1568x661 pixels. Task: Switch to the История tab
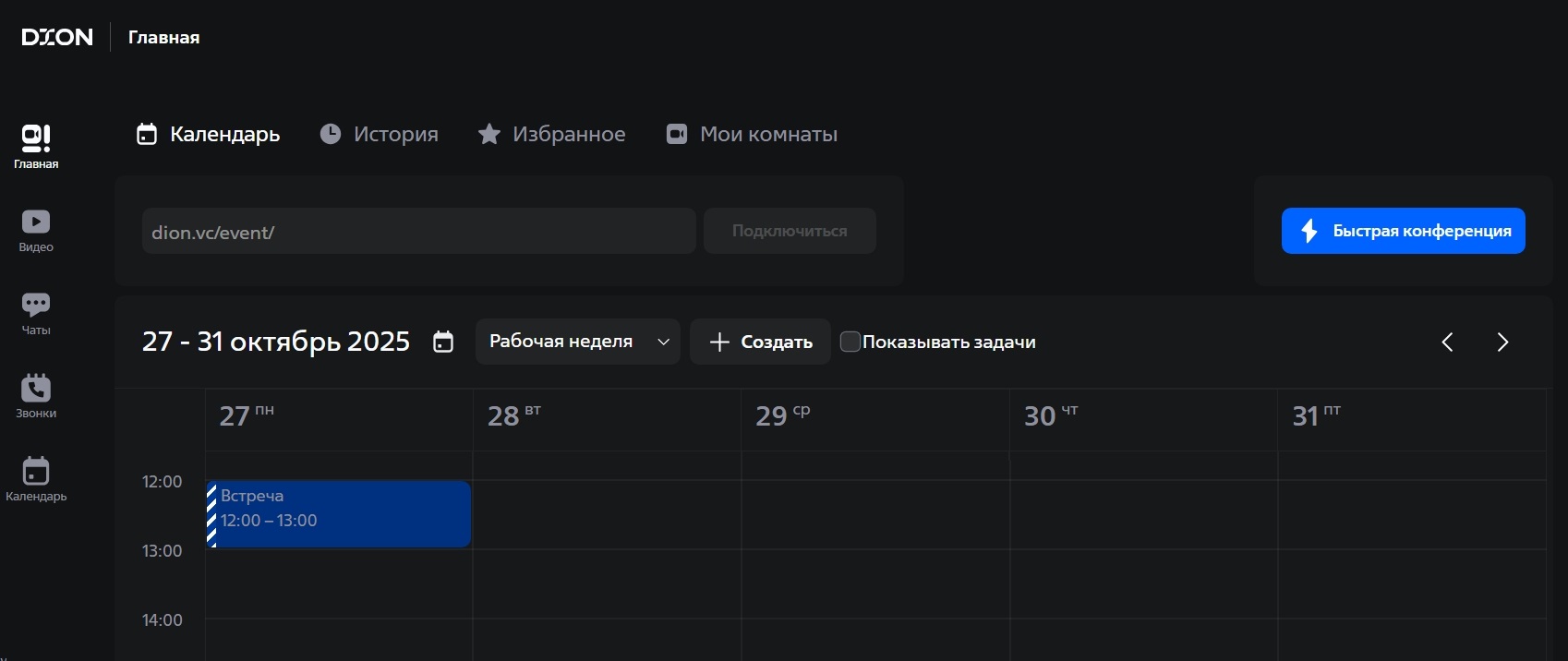coord(380,134)
